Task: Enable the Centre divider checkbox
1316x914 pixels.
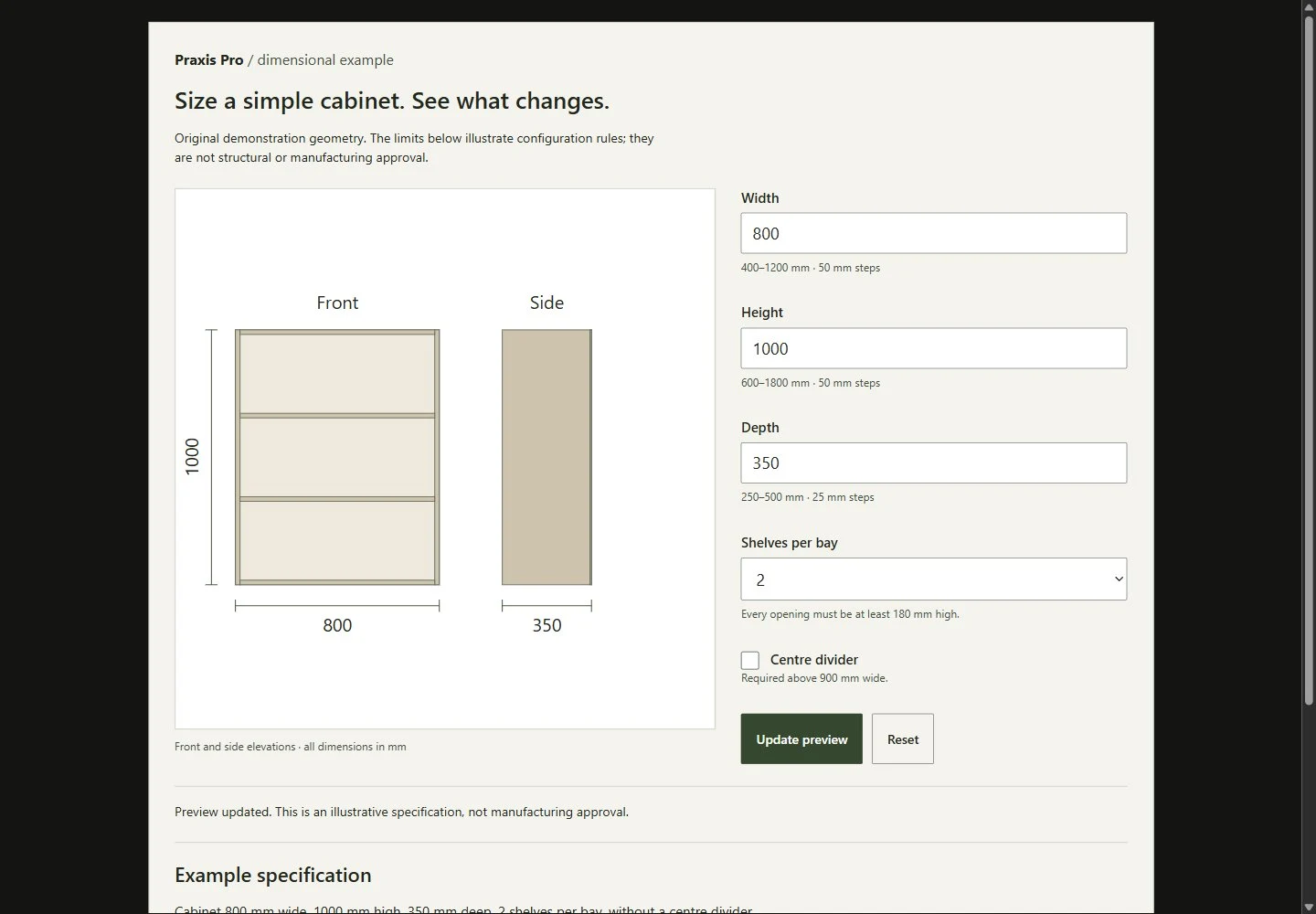Action: point(750,660)
